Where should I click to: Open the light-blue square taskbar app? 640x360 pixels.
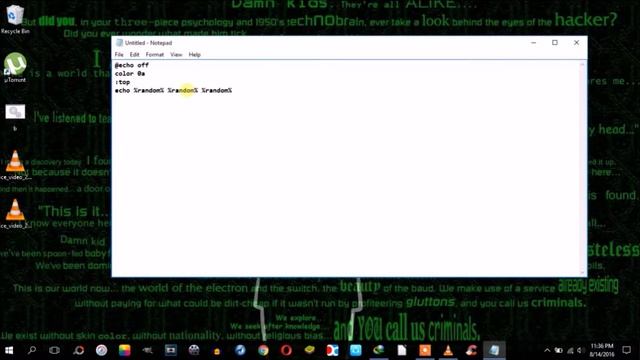tap(356, 350)
